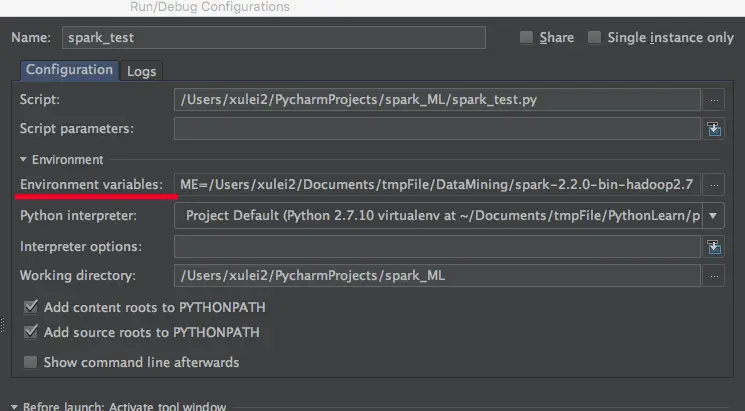Click the Environment variables label

[x=91, y=185]
